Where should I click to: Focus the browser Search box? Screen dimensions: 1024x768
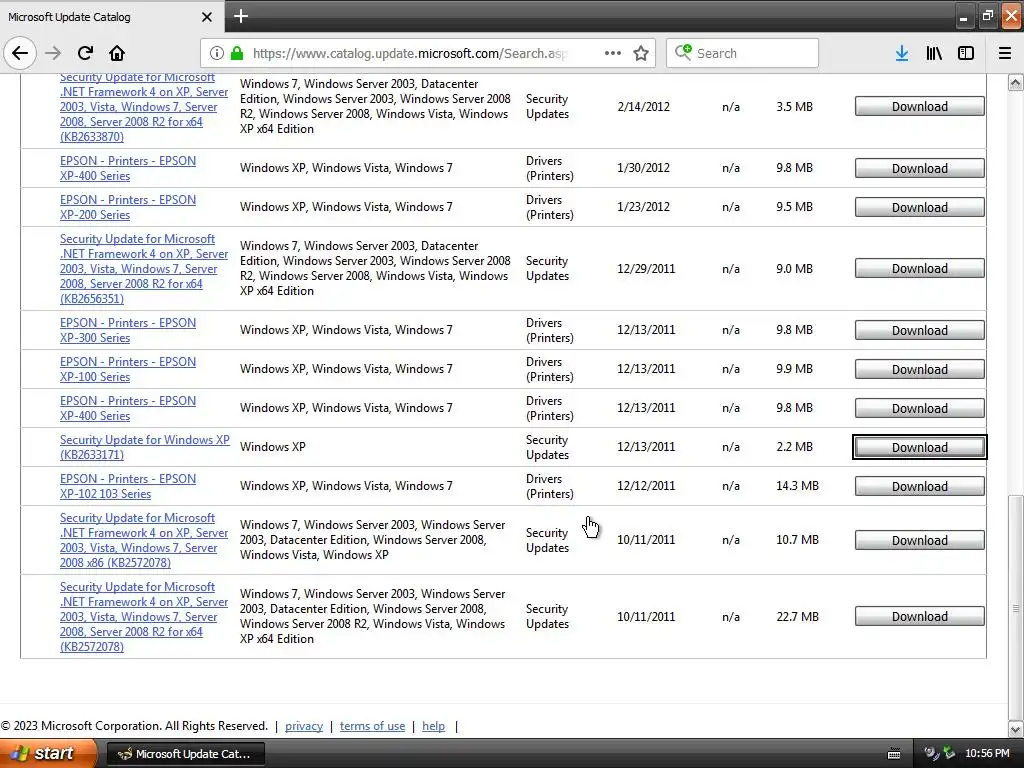click(x=742, y=53)
